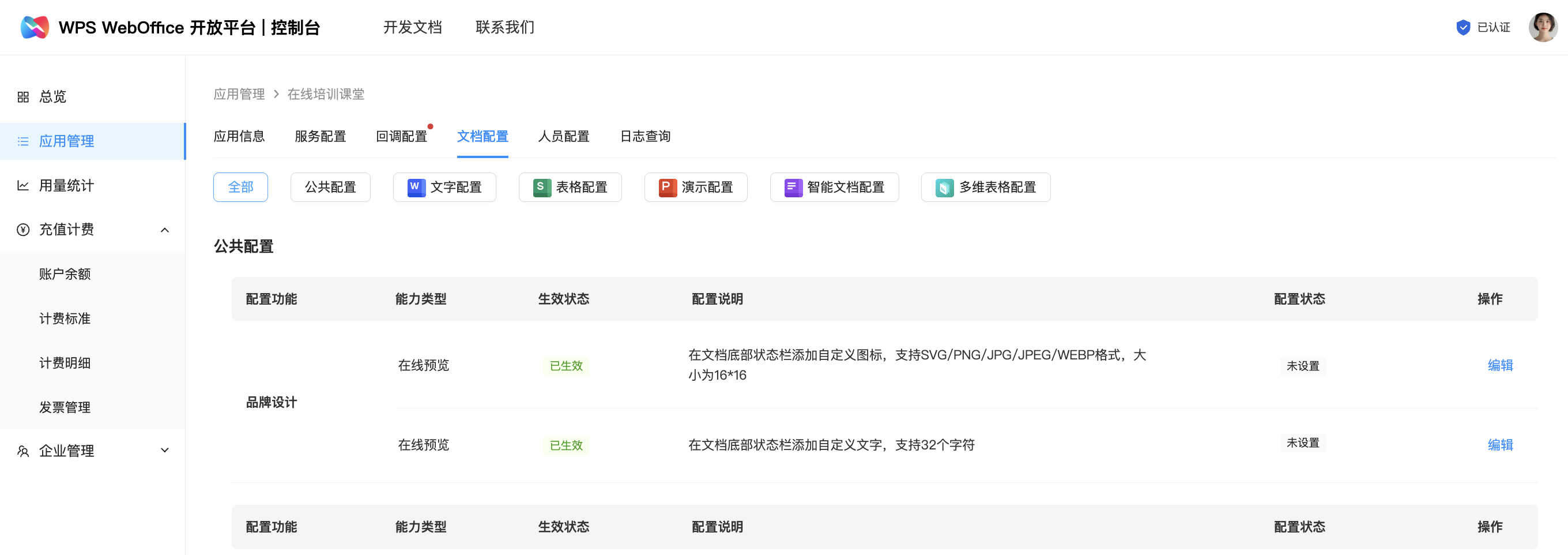Open 总览 overview from the sidebar

(52, 97)
